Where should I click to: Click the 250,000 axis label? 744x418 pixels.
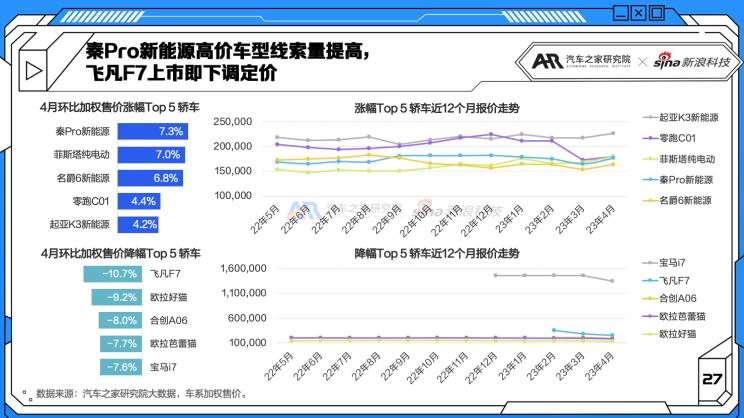[232, 121]
